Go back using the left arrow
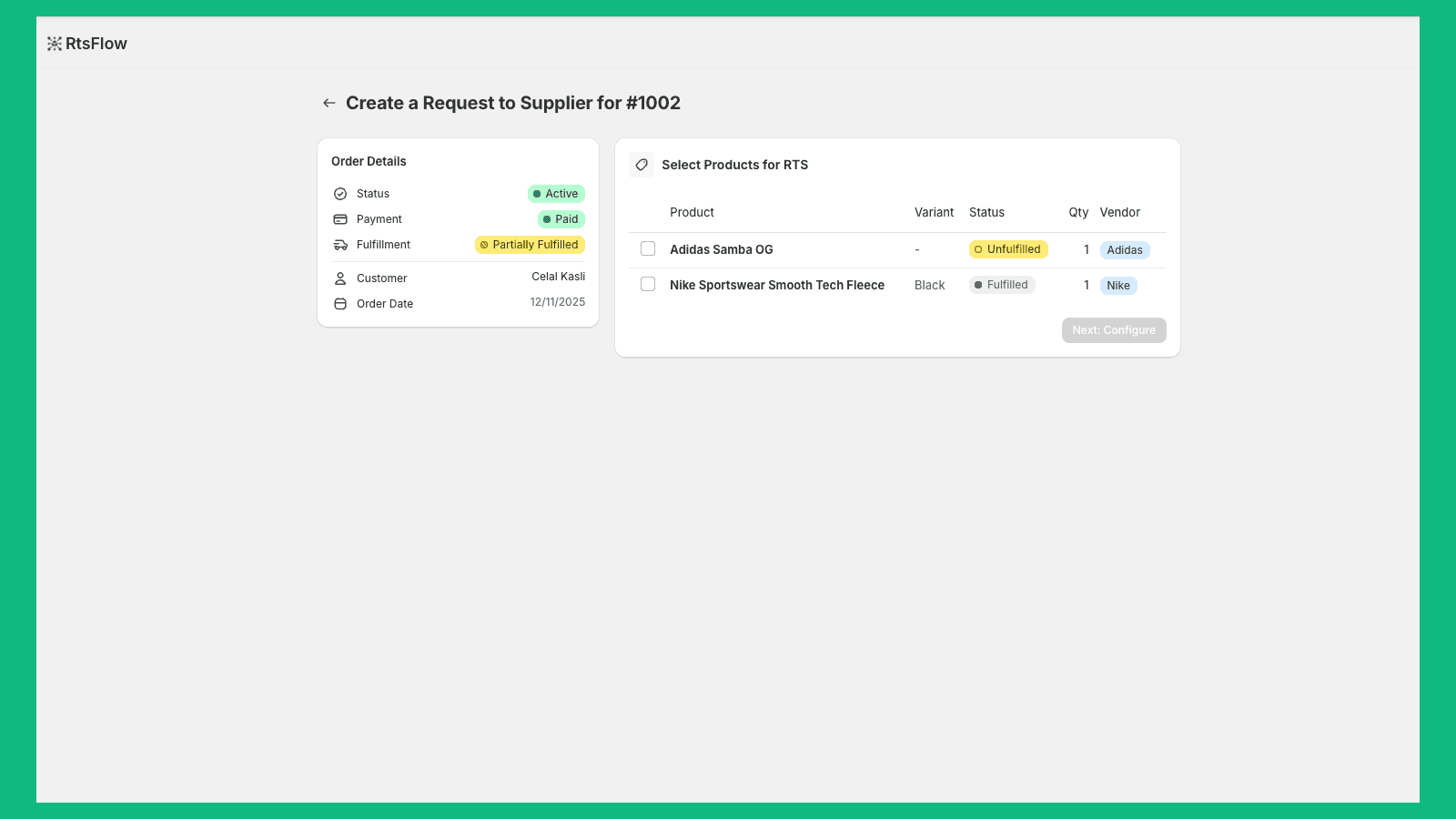Screen dimensions: 1456x819 329,103
